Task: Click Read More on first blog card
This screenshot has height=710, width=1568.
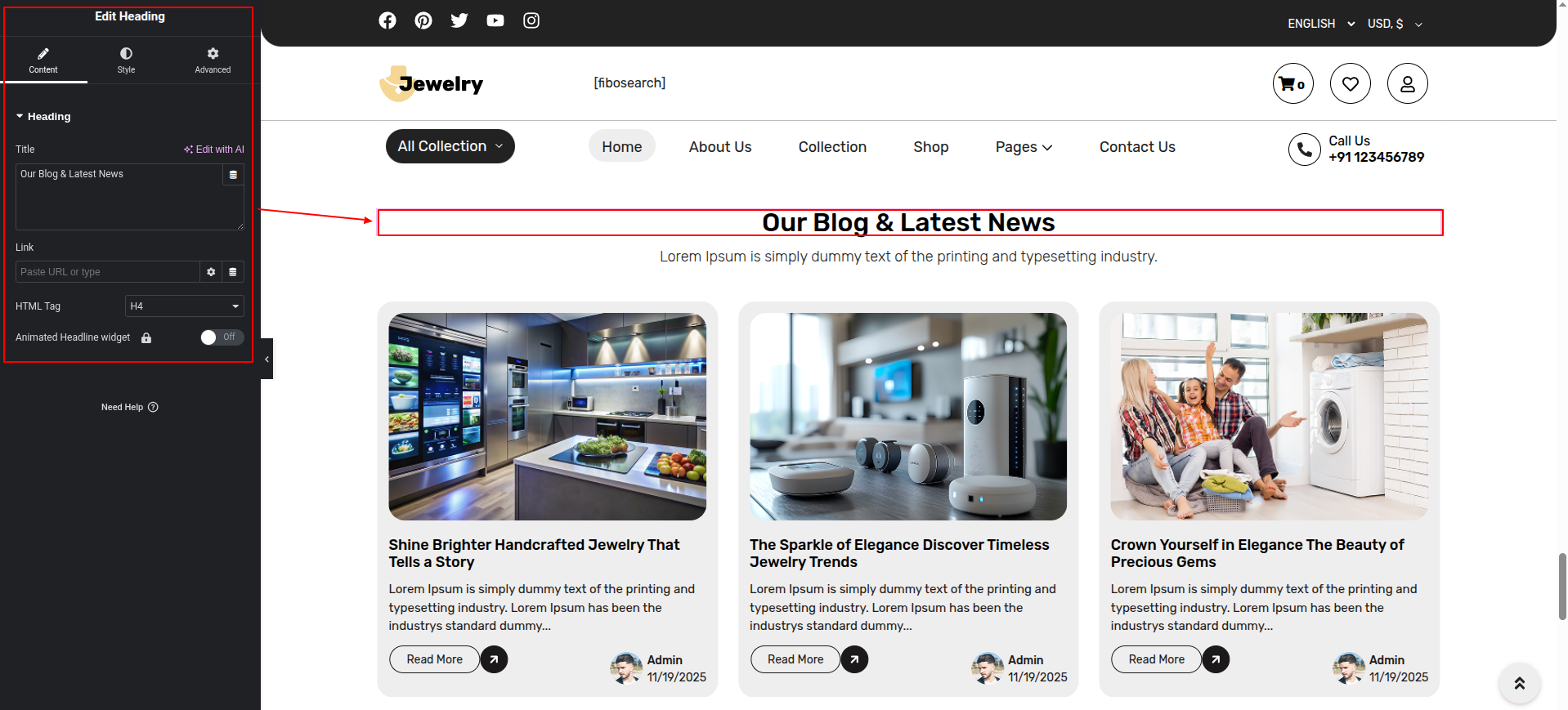Action: [x=434, y=659]
